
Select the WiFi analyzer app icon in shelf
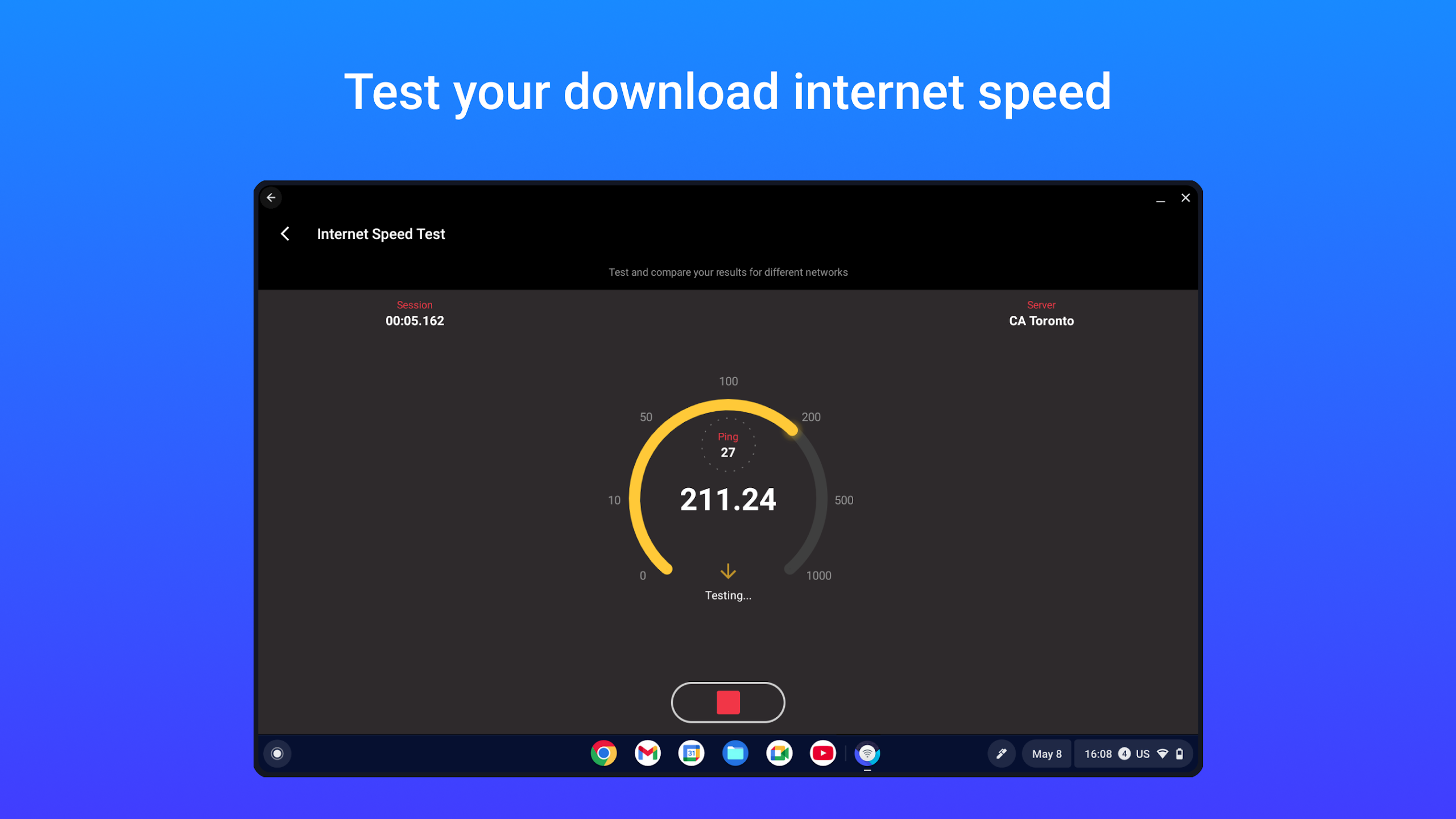(867, 754)
